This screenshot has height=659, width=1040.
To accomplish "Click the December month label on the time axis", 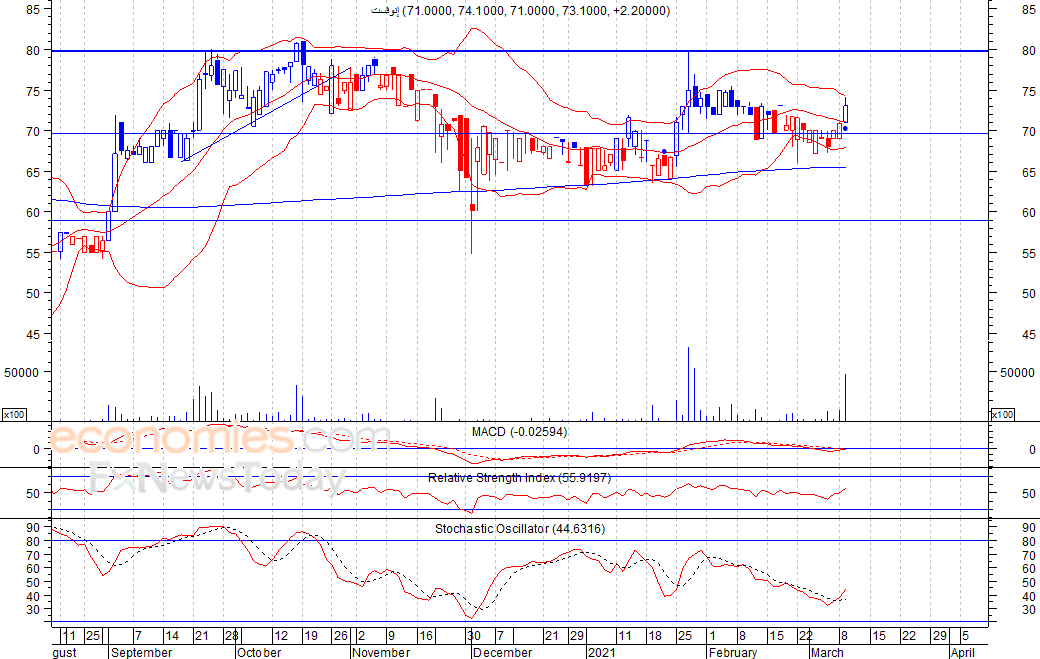I will [503, 652].
